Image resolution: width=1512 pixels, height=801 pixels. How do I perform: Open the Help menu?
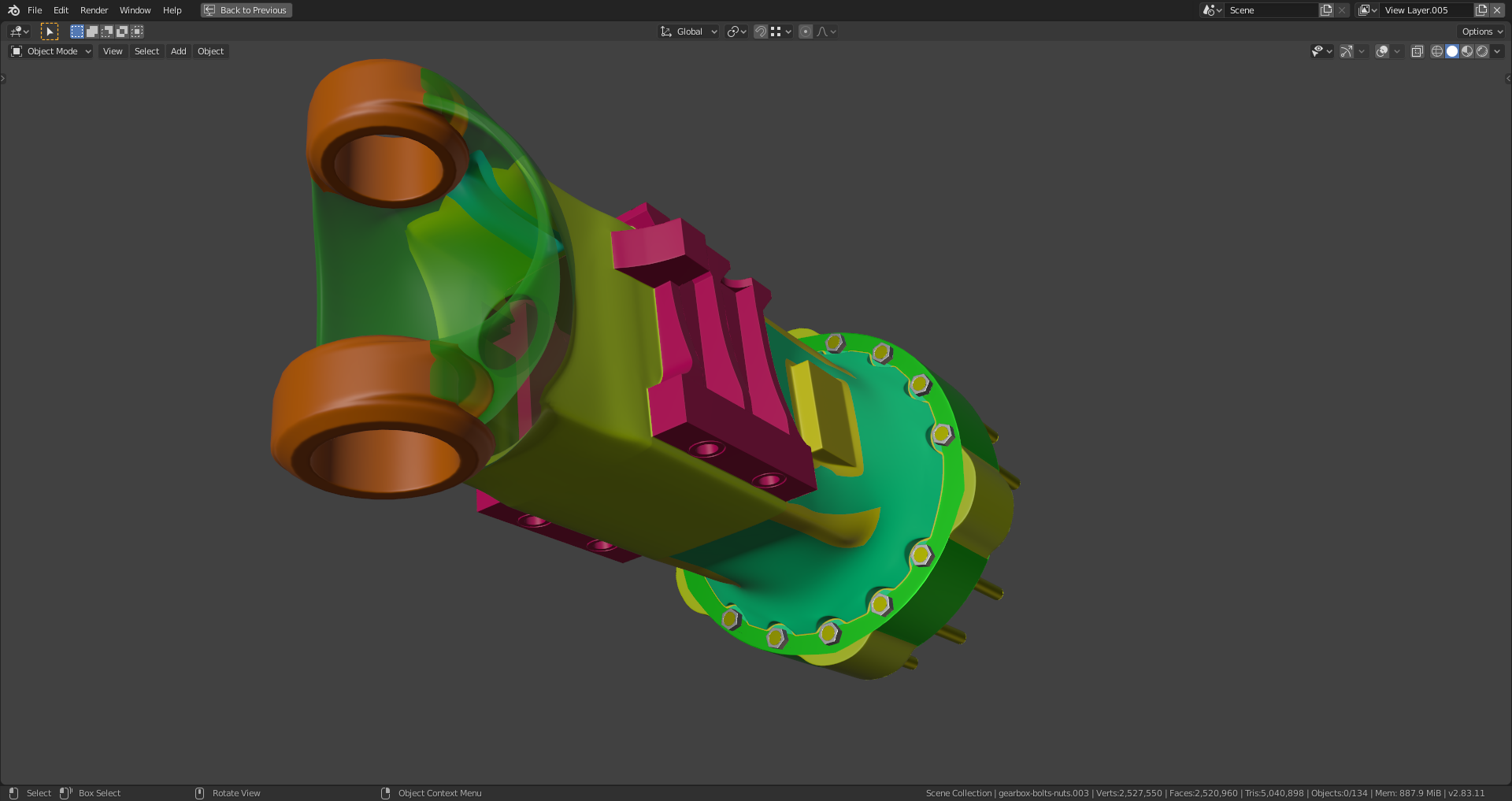coord(172,10)
